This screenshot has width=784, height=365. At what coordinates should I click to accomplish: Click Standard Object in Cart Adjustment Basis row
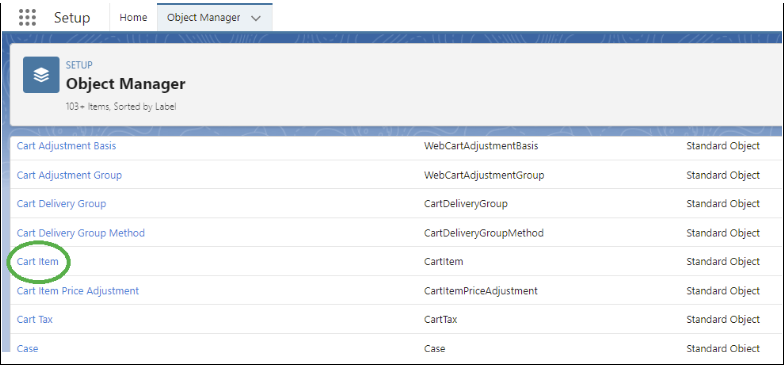pyautogui.click(x=723, y=146)
